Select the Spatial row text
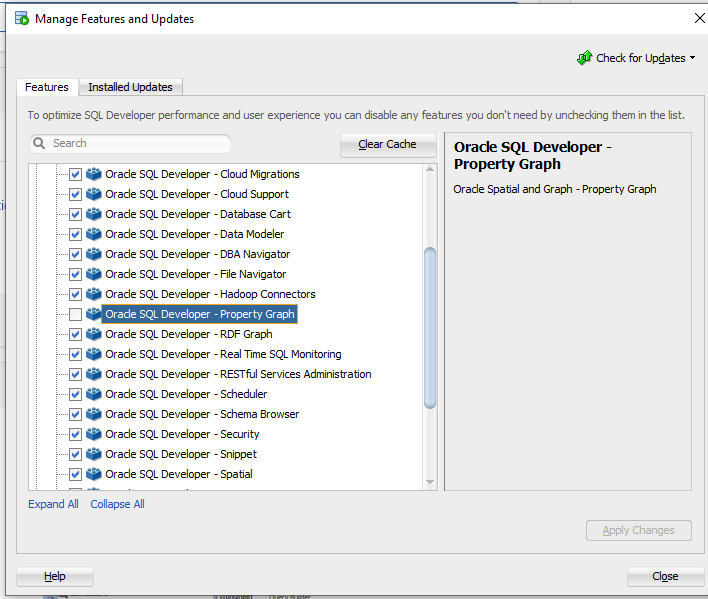 [x=179, y=474]
